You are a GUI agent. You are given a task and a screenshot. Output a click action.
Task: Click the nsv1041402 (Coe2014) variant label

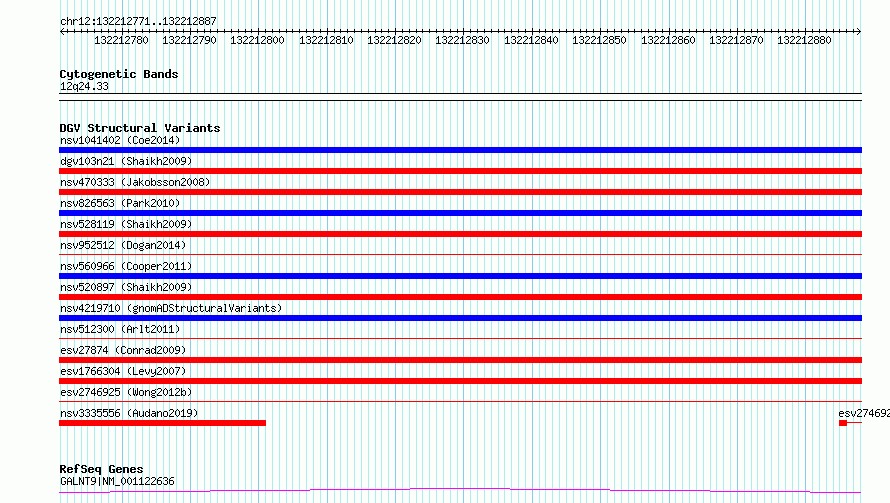120,140
